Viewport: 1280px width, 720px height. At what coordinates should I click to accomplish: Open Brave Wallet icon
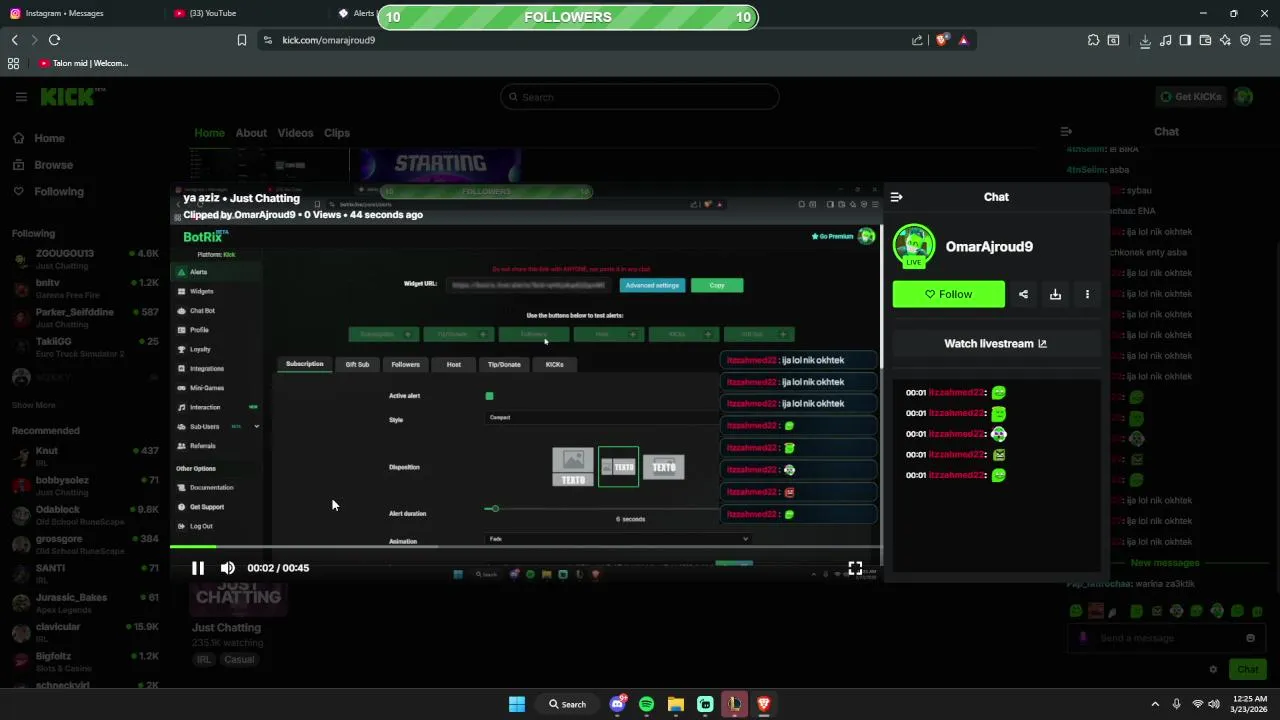coord(1205,40)
